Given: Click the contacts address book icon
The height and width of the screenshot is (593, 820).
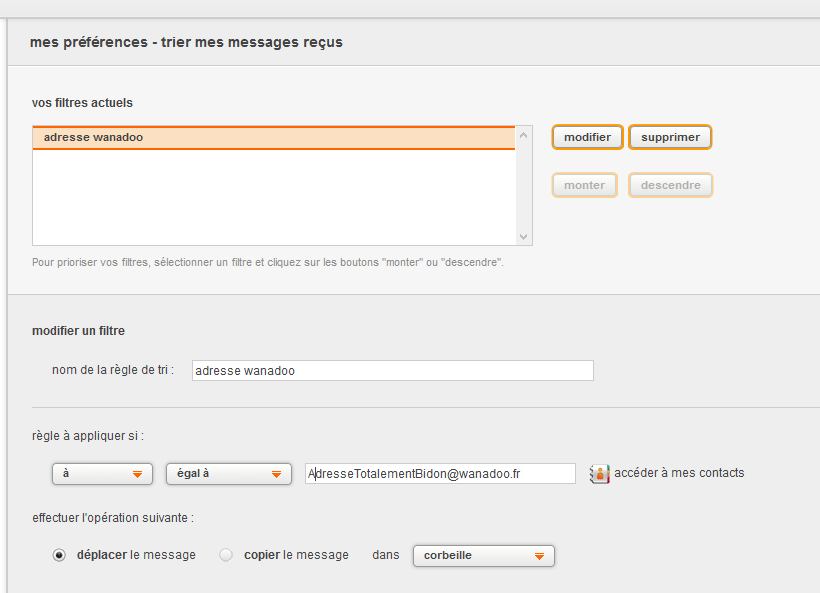Looking at the screenshot, I should (599, 474).
